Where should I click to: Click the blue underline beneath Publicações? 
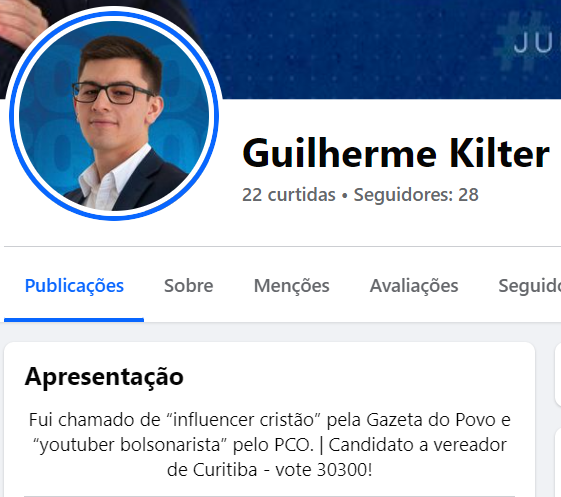(74, 320)
